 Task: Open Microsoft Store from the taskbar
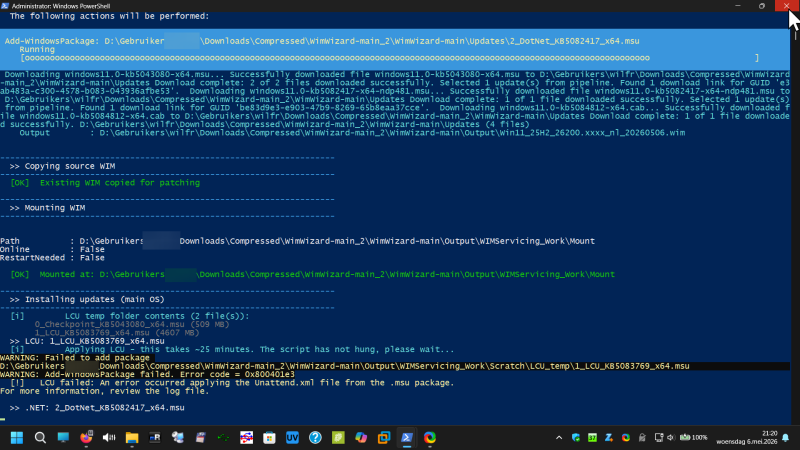pyautogui.click(x=269, y=438)
